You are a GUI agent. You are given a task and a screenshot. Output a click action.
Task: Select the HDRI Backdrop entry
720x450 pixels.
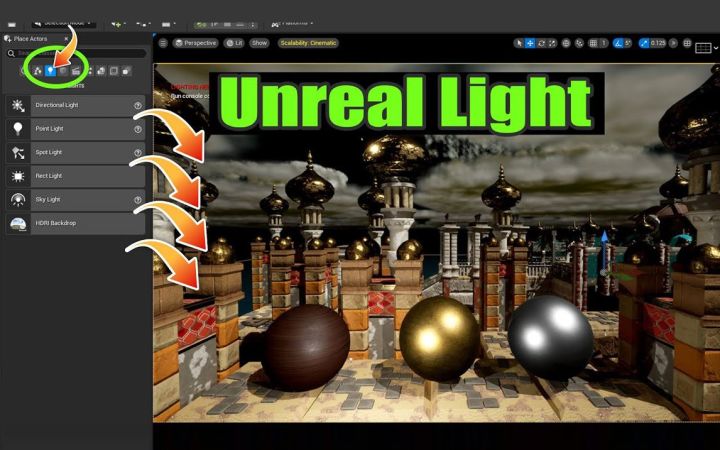coord(75,223)
